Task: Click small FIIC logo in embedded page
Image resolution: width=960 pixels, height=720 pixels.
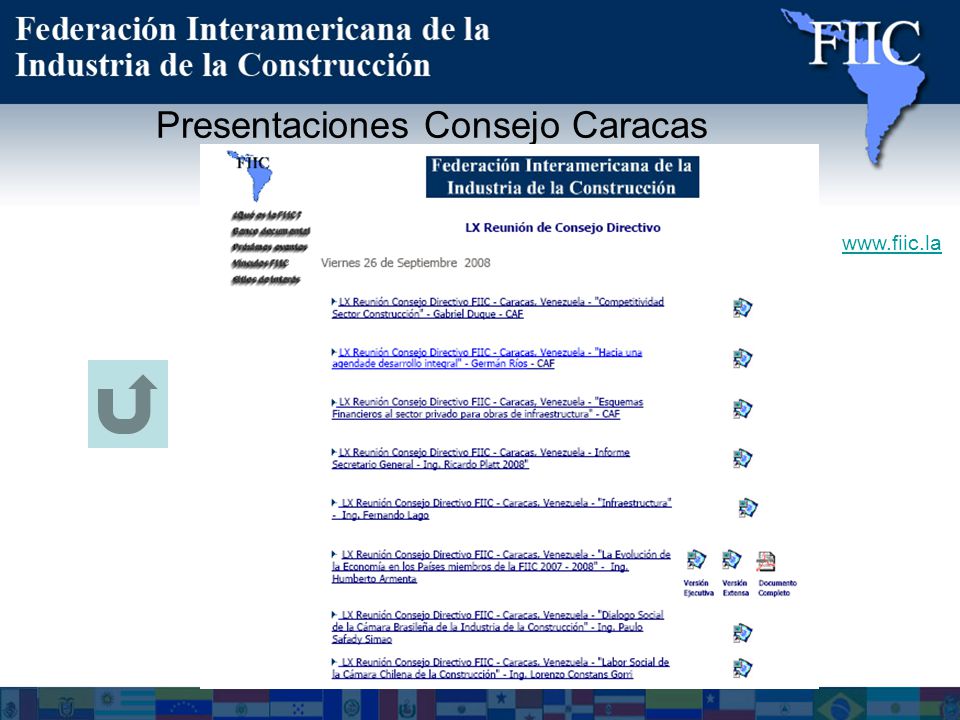Action: (250, 175)
